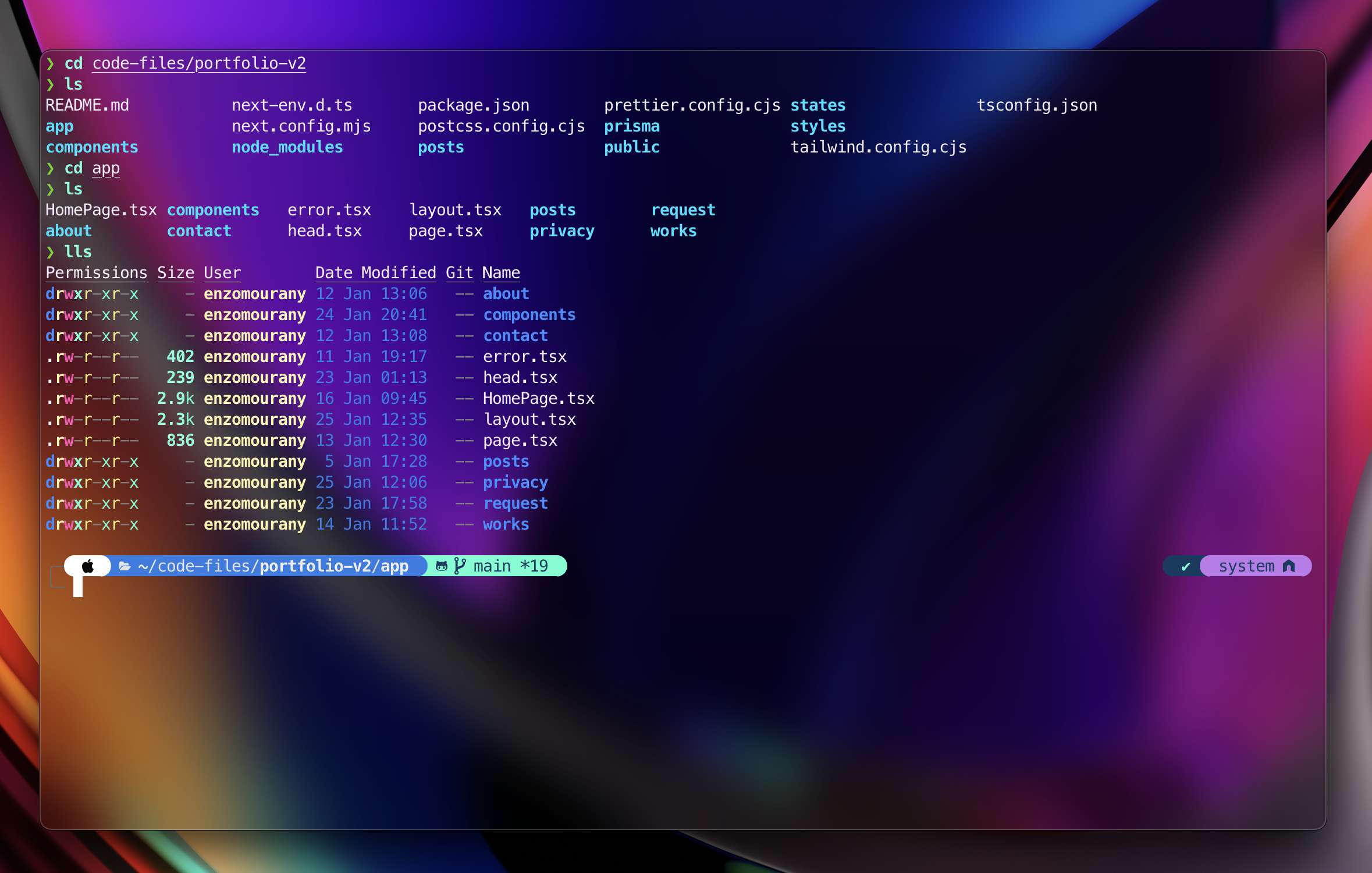
Task: Click the white text cursor block
Action: (x=78, y=587)
